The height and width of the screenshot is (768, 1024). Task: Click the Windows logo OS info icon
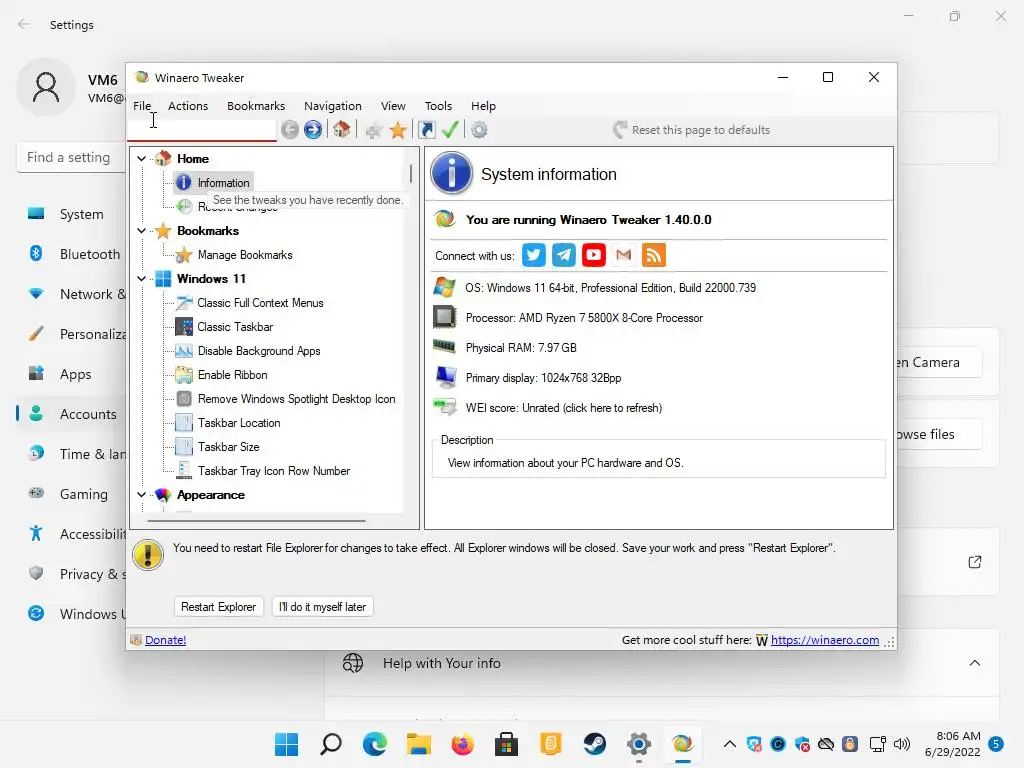click(445, 287)
